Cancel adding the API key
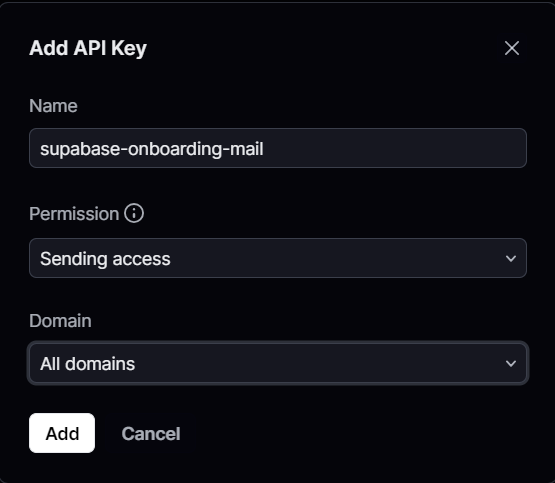Screen dimensions: 555x483 click(x=151, y=434)
